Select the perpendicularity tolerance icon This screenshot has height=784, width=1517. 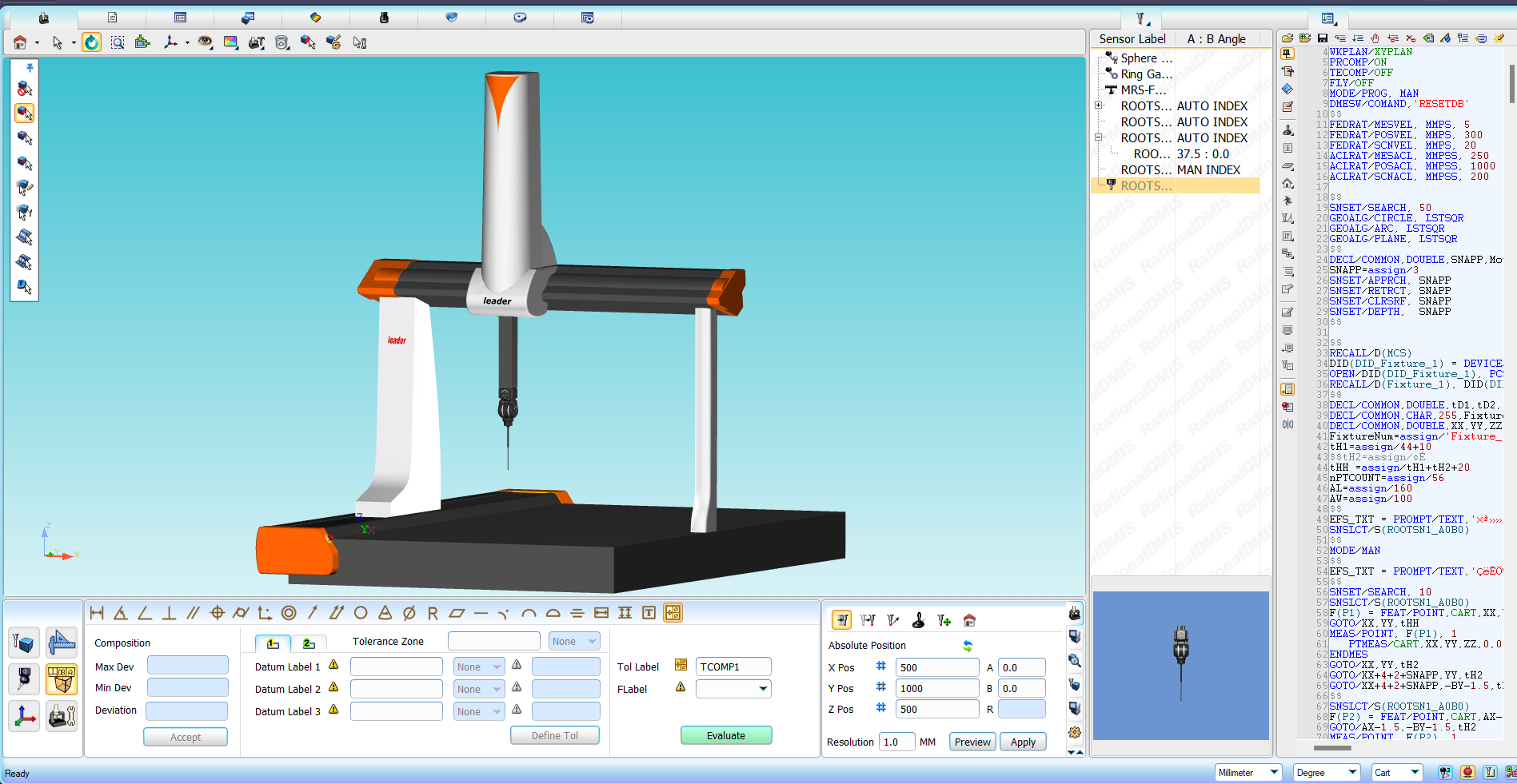point(169,613)
